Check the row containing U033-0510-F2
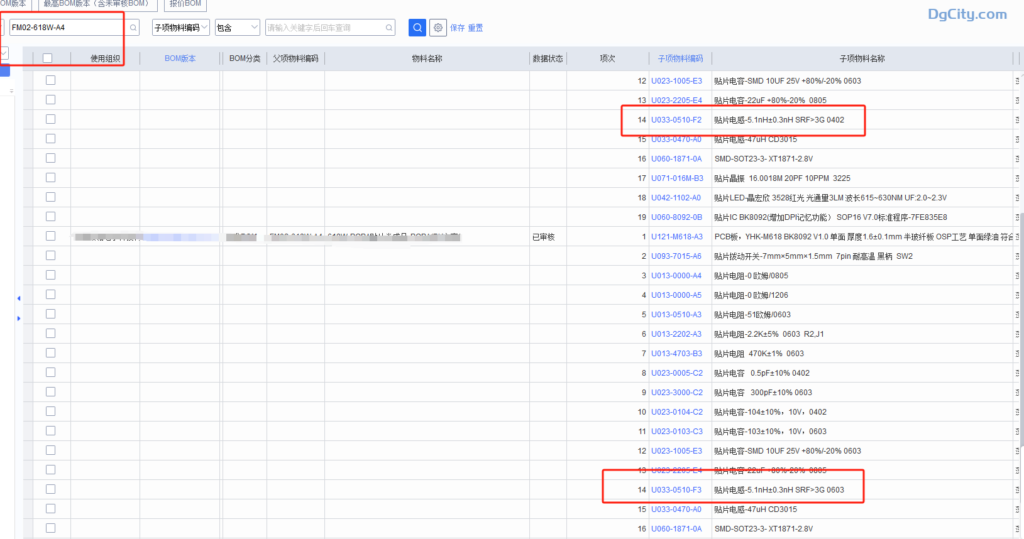Viewport: 1024px width, 539px height. [50, 120]
